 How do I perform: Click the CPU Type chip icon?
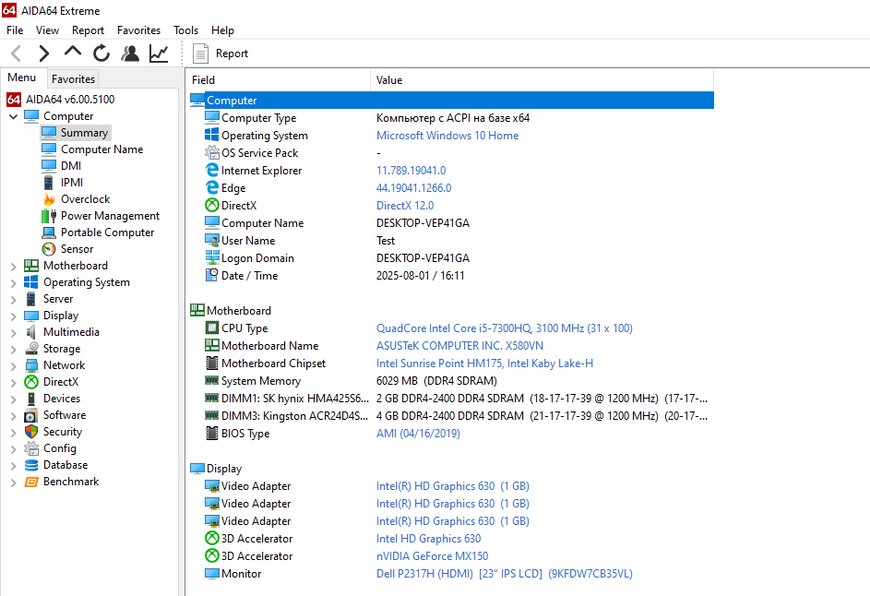[212, 328]
